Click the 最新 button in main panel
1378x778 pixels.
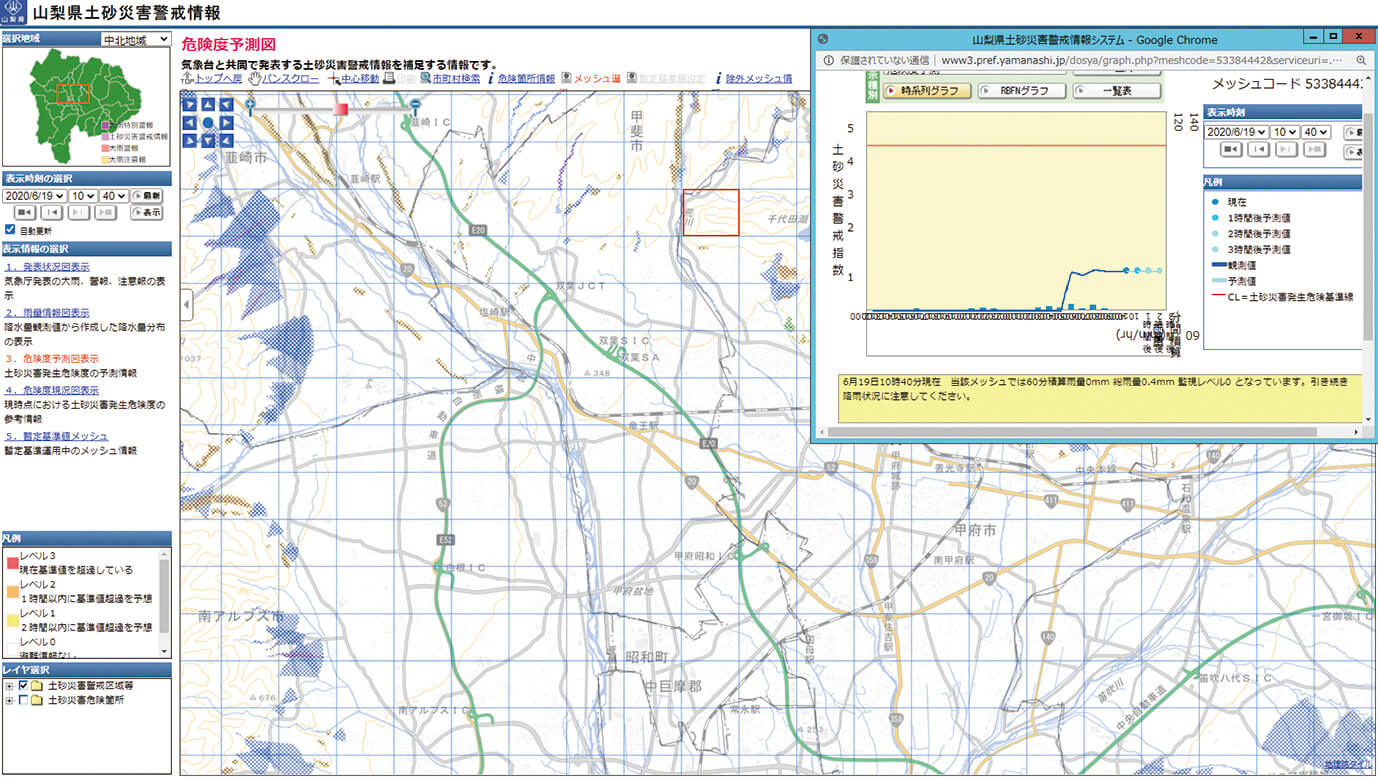point(146,196)
